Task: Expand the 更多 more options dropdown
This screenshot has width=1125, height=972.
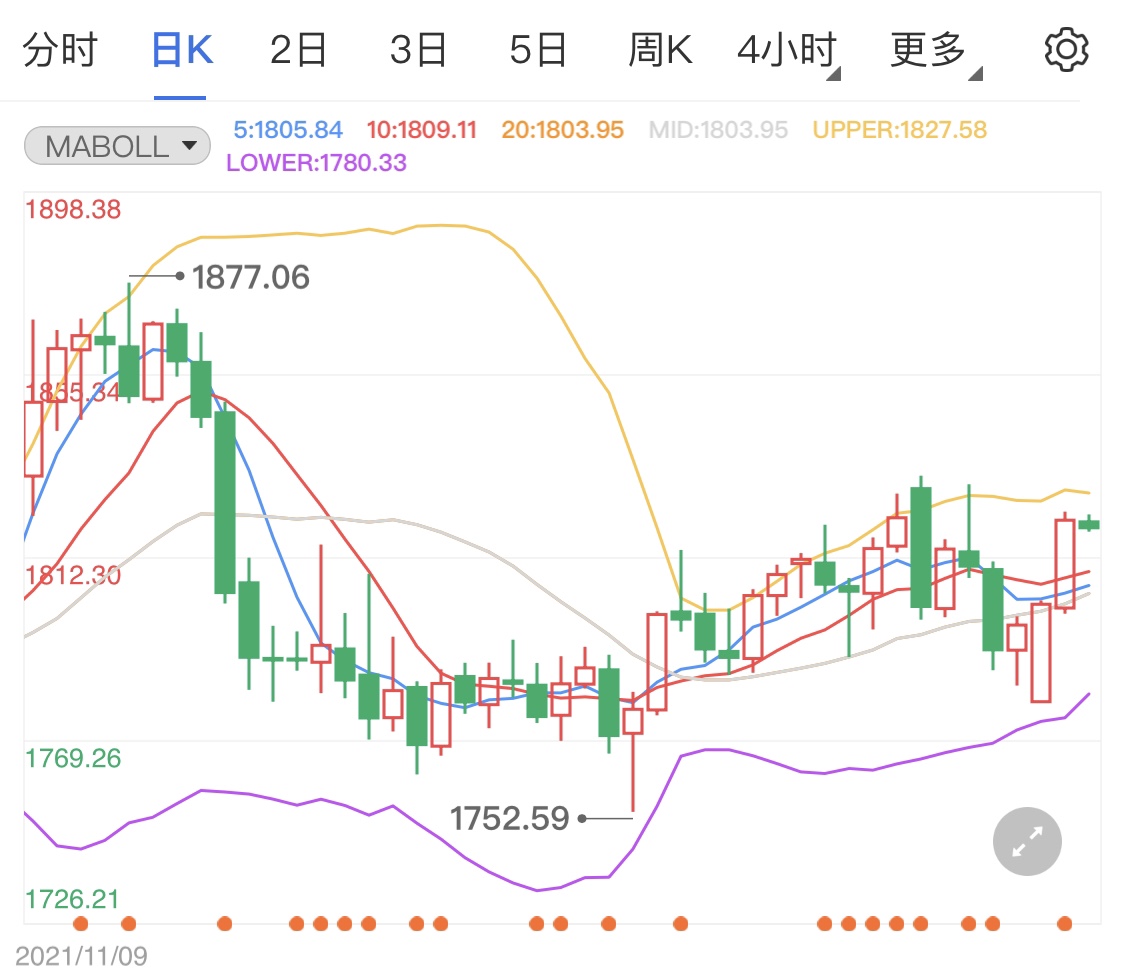Action: pyautogui.click(x=936, y=52)
